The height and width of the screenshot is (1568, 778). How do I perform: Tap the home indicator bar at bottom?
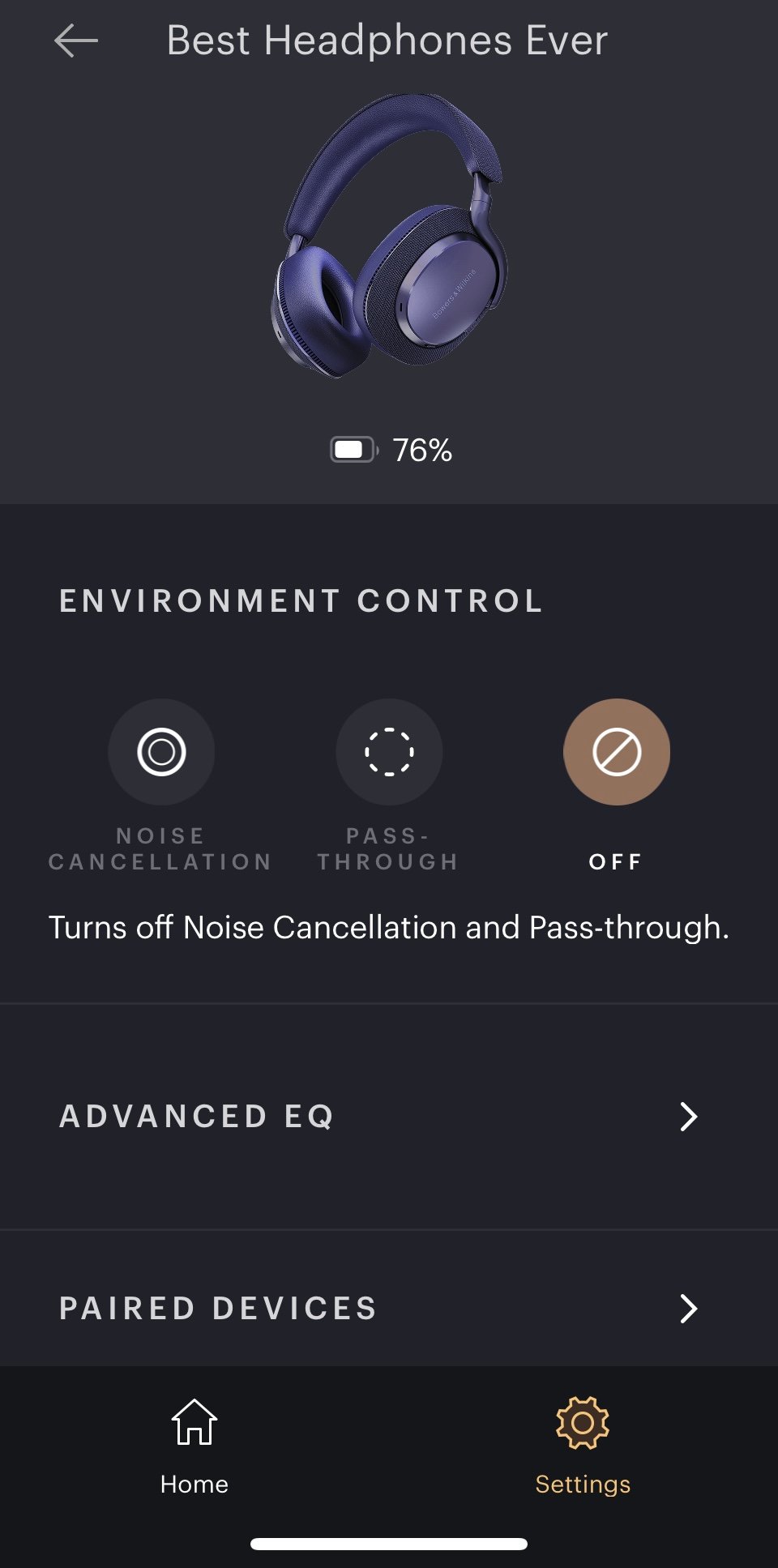tap(389, 1544)
